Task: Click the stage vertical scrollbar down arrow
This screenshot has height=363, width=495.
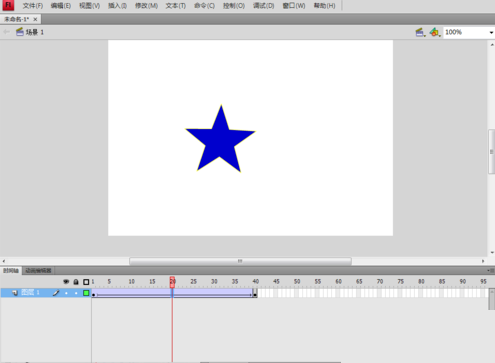Action: 492,253
